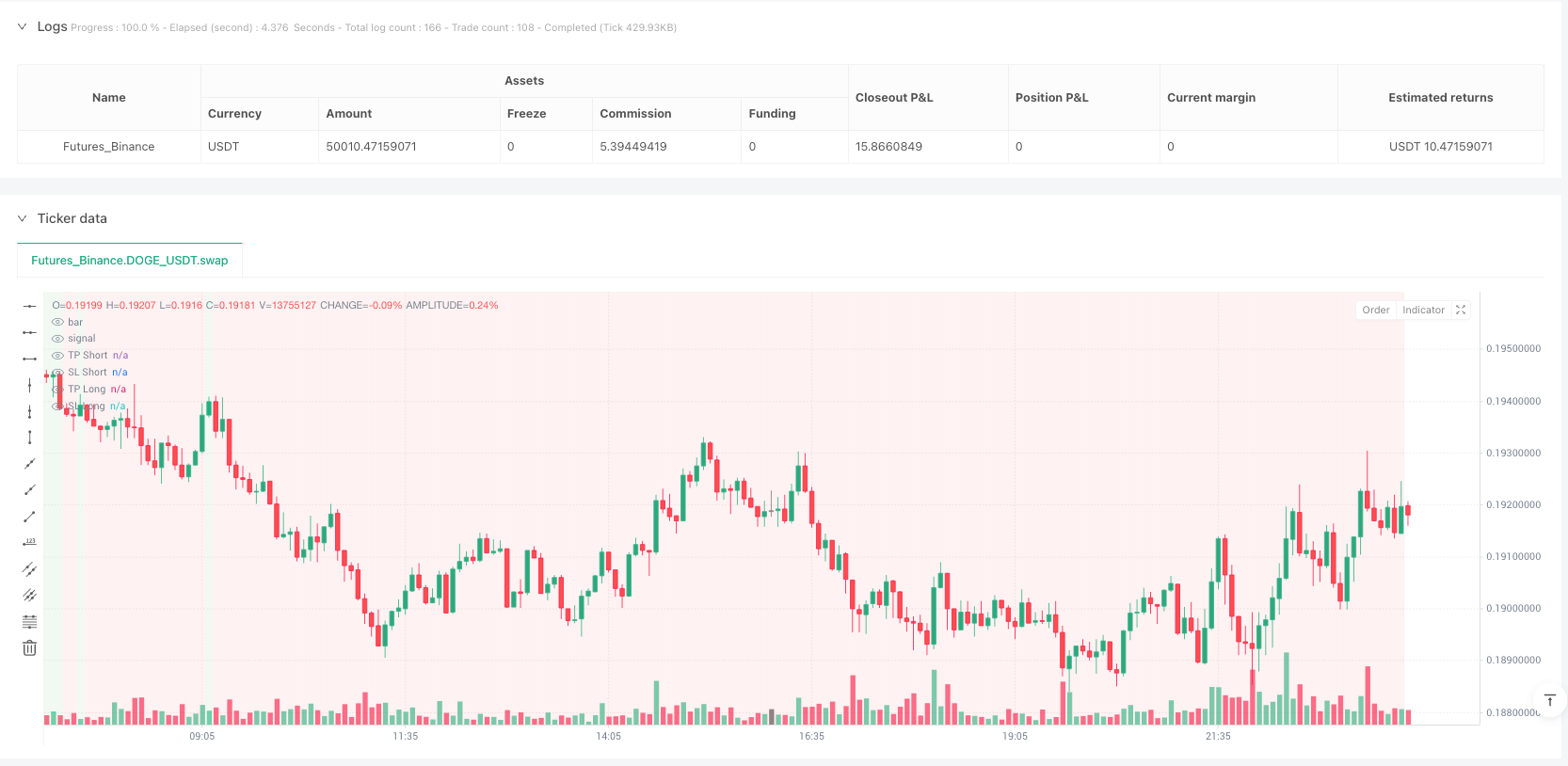Click the 0.19200000 price axis label
This screenshot has width=1568, height=766.
1513,505
